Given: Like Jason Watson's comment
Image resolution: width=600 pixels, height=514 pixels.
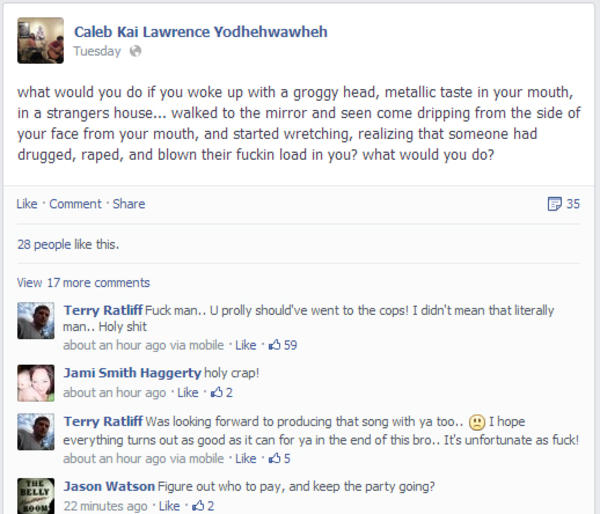Looking at the screenshot, I should coord(169,506).
